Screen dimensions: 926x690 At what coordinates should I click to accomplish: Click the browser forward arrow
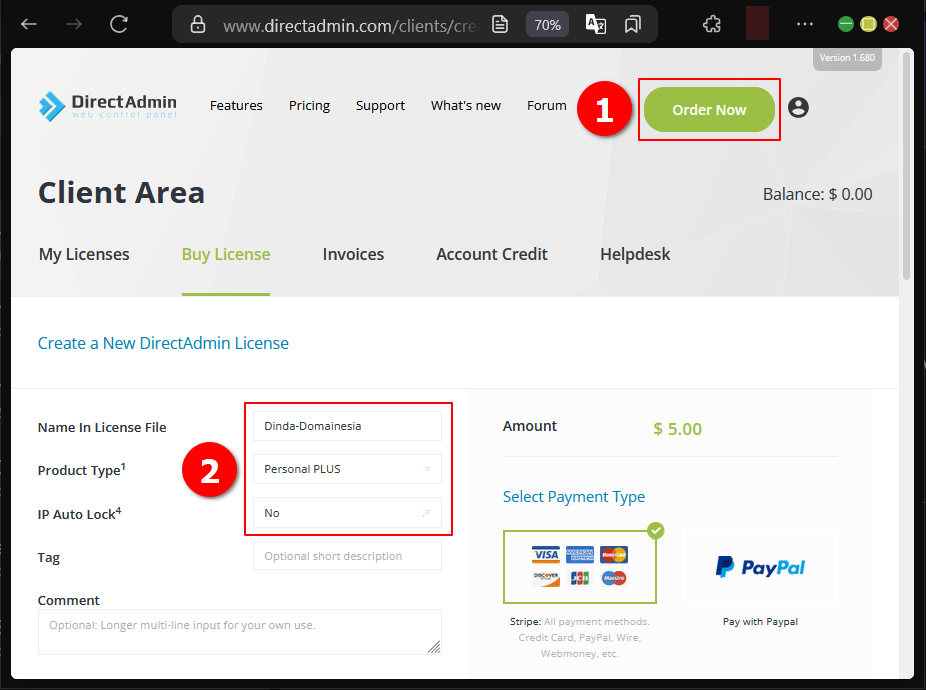[74, 24]
